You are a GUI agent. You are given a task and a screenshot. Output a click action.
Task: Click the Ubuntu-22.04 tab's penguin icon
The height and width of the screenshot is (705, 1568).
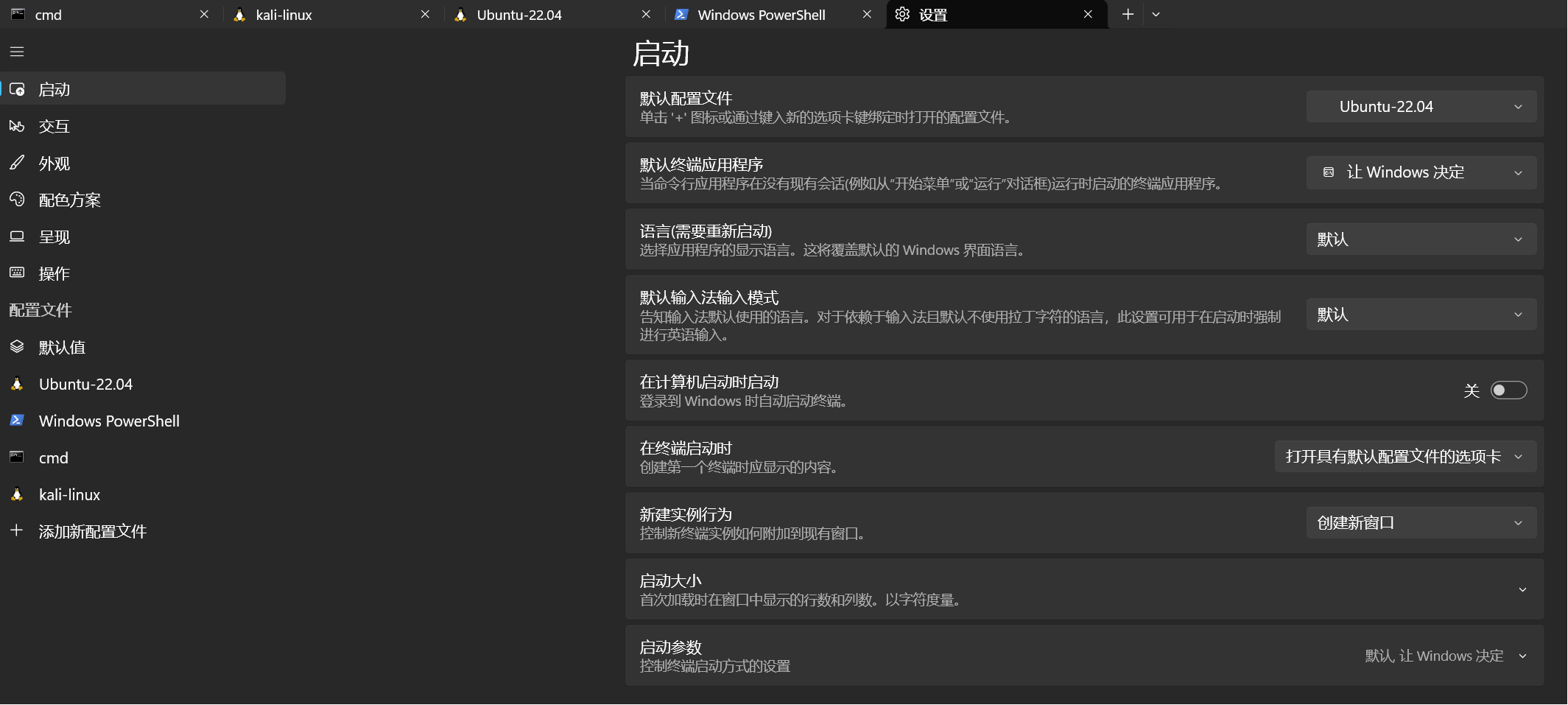point(460,14)
